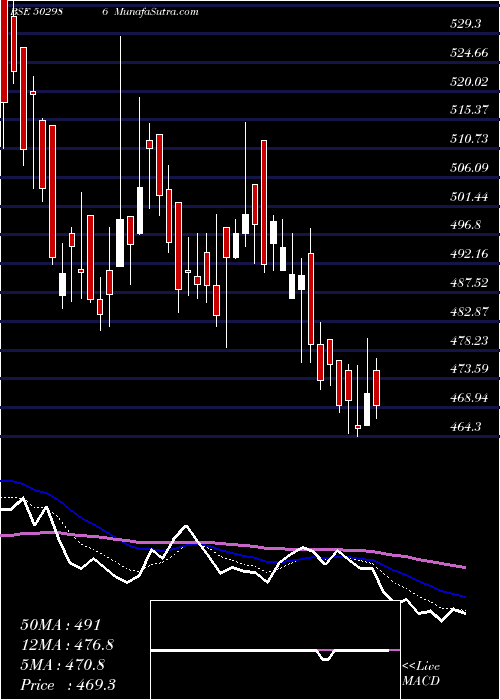Click the 464.3 price axis label
The image size is (500, 700).
(465, 427)
